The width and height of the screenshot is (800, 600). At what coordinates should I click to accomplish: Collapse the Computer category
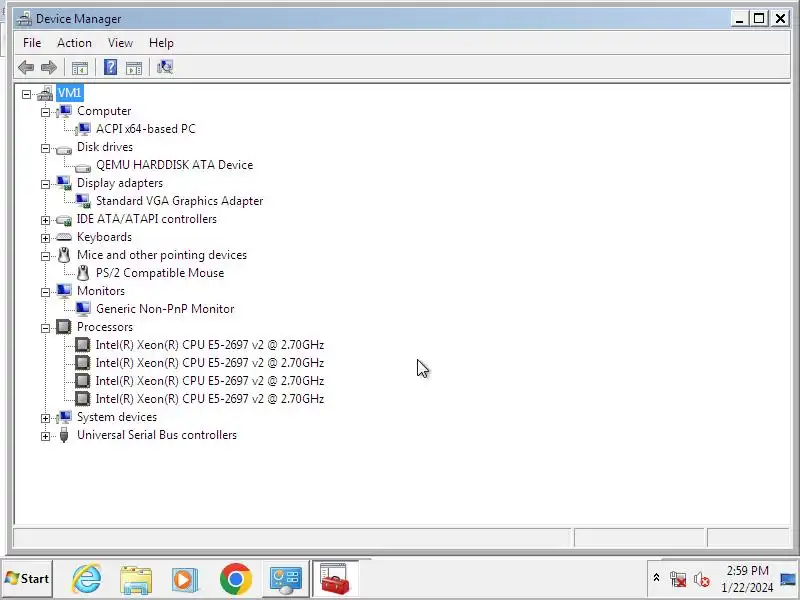pyautogui.click(x=45, y=112)
